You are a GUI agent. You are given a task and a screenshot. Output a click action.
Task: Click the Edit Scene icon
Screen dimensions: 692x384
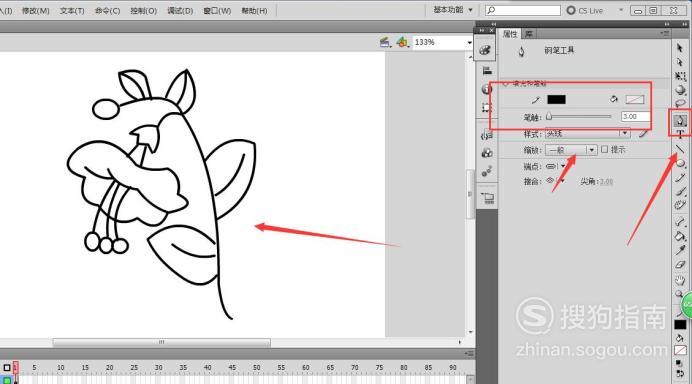click(384, 42)
